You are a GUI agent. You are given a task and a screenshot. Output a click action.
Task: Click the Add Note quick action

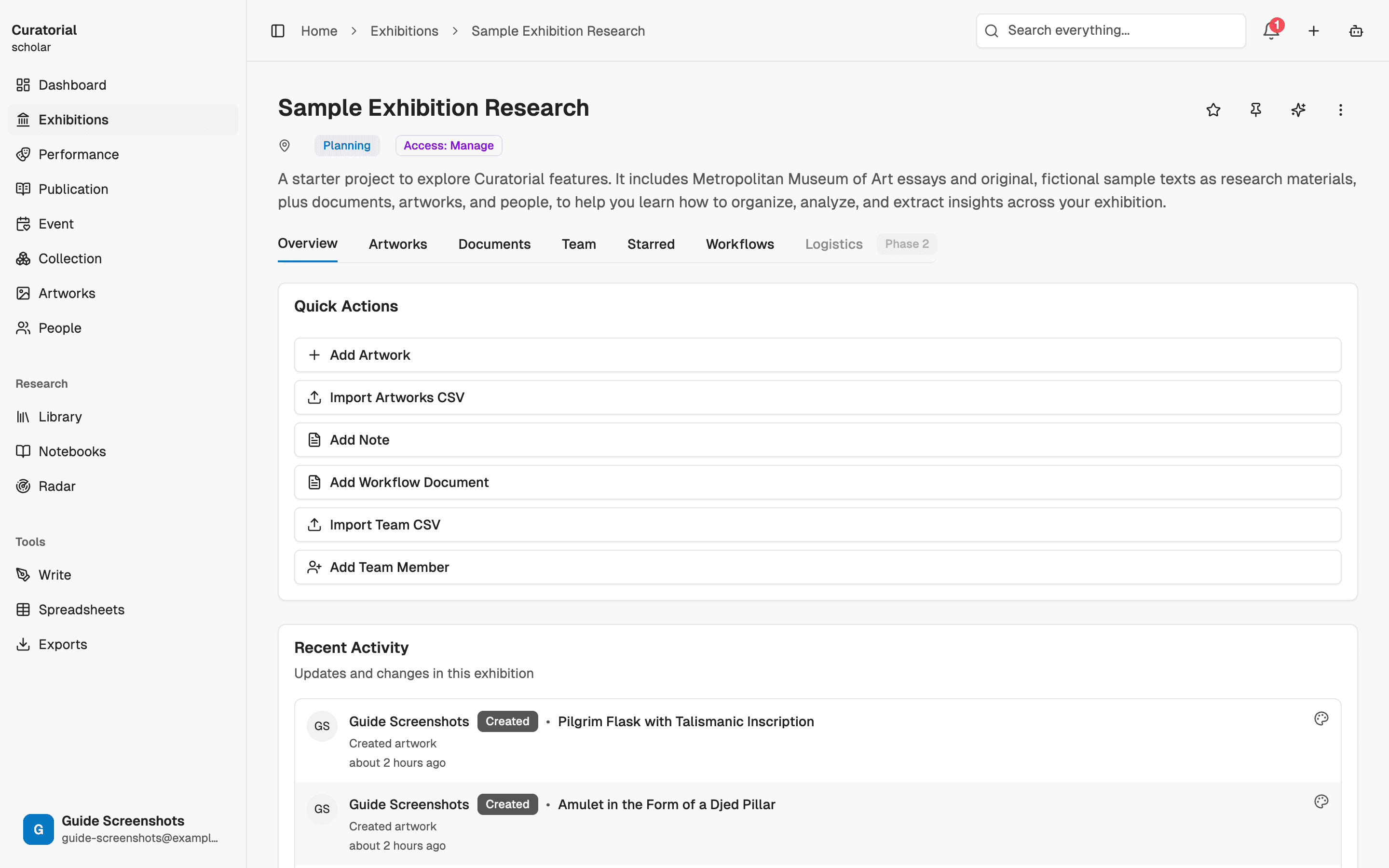(x=817, y=440)
